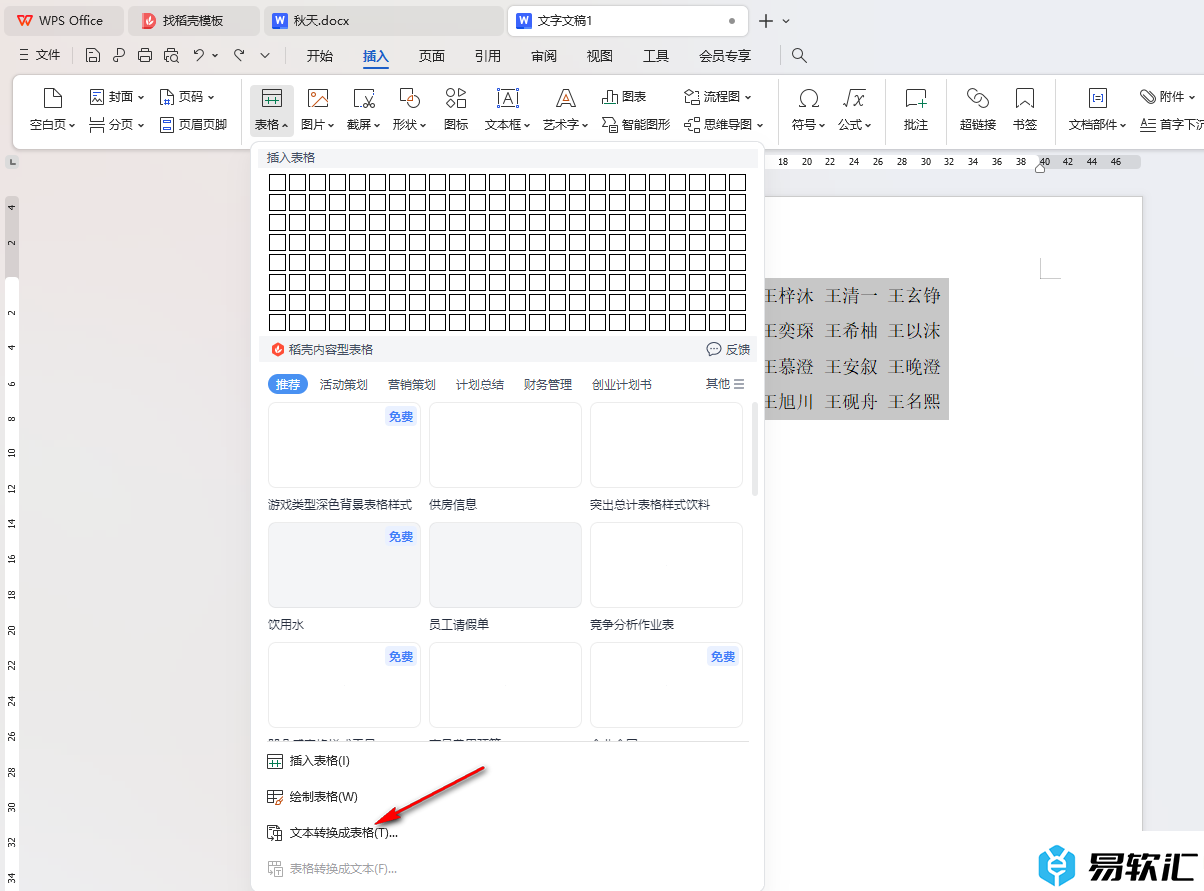Click the 截屏 screenshot icon
Viewport: 1204px width, 891px height.
click(364, 98)
